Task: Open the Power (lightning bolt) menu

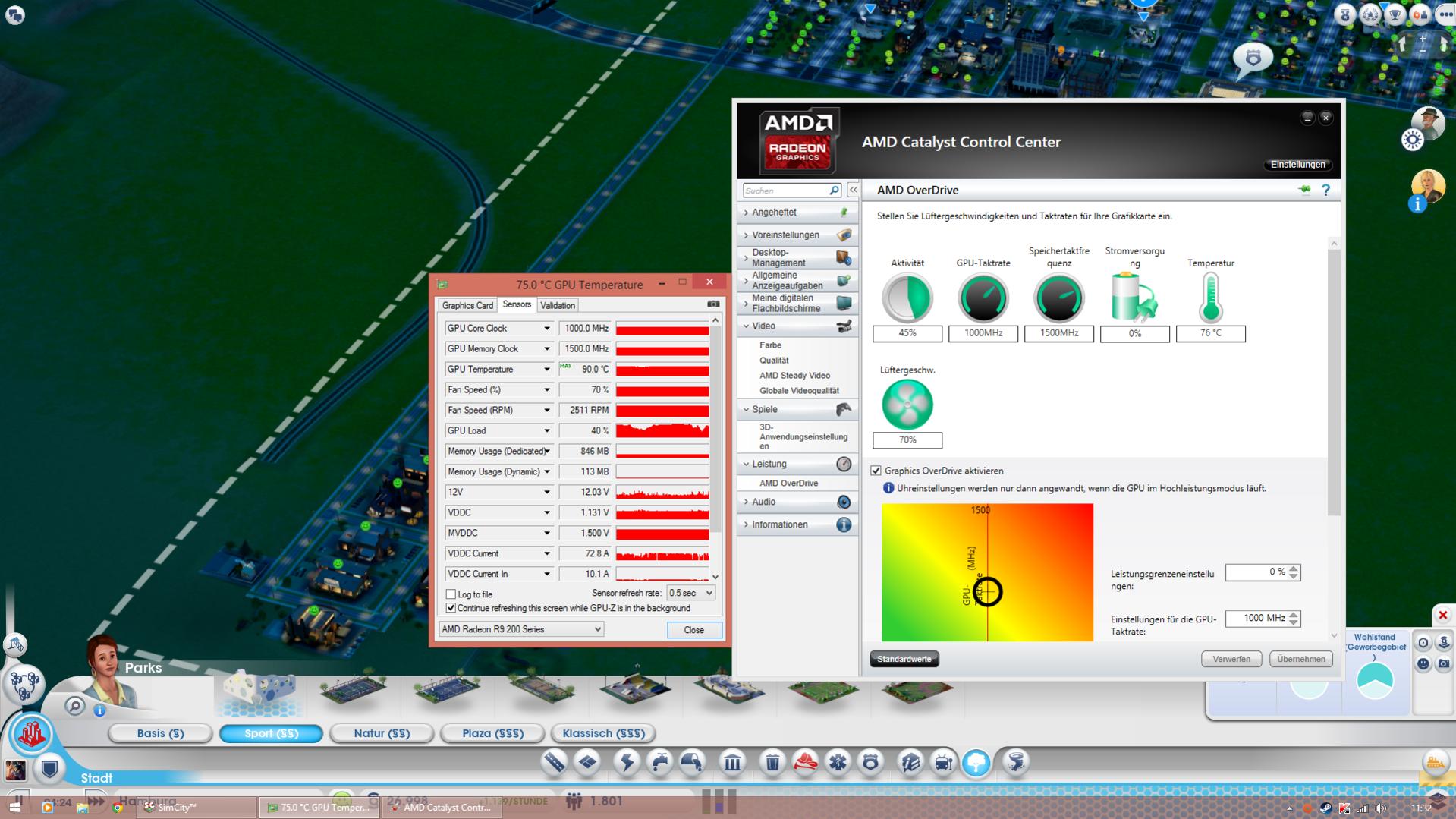Action: pos(627,761)
